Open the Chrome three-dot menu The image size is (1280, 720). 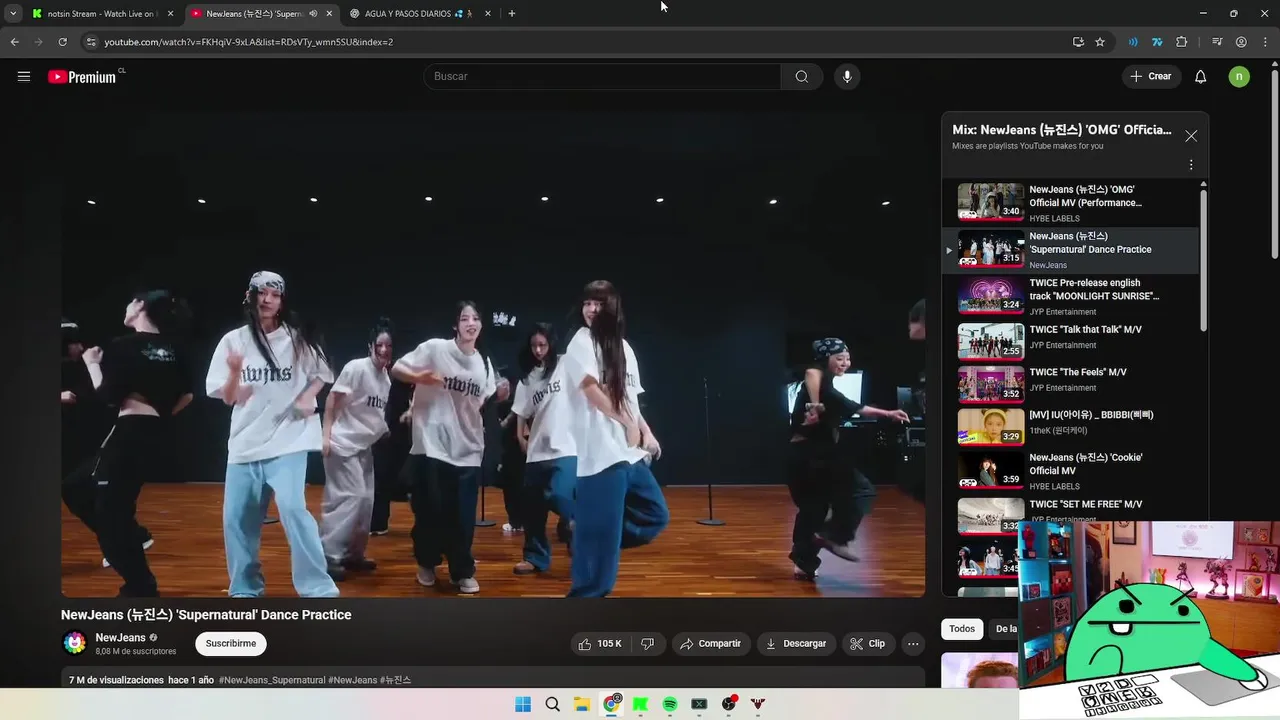[x=1265, y=42]
